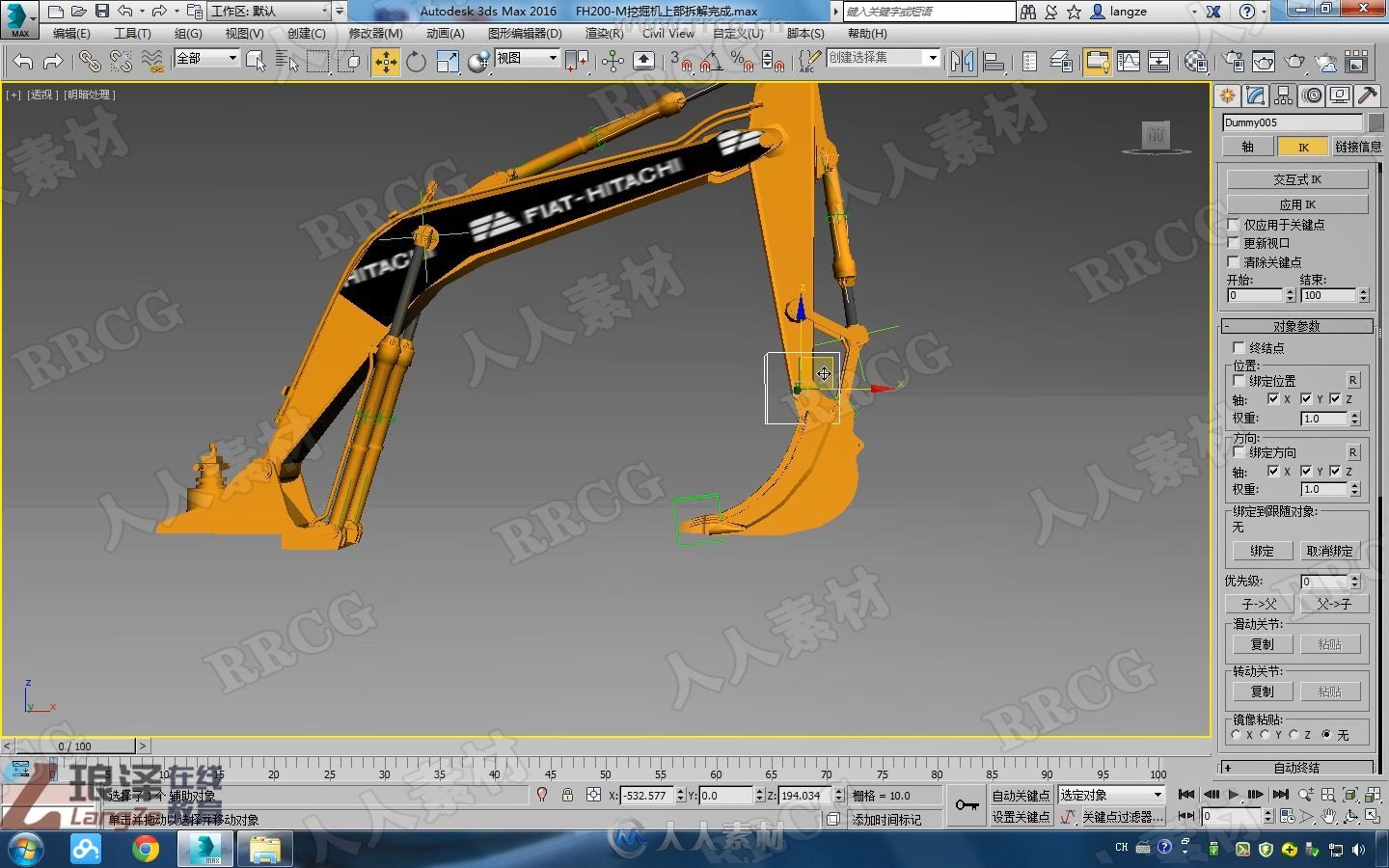Expand the '自动终结' rollout
Viewport: 1389px width, 868px height.
click(1296, 768)
